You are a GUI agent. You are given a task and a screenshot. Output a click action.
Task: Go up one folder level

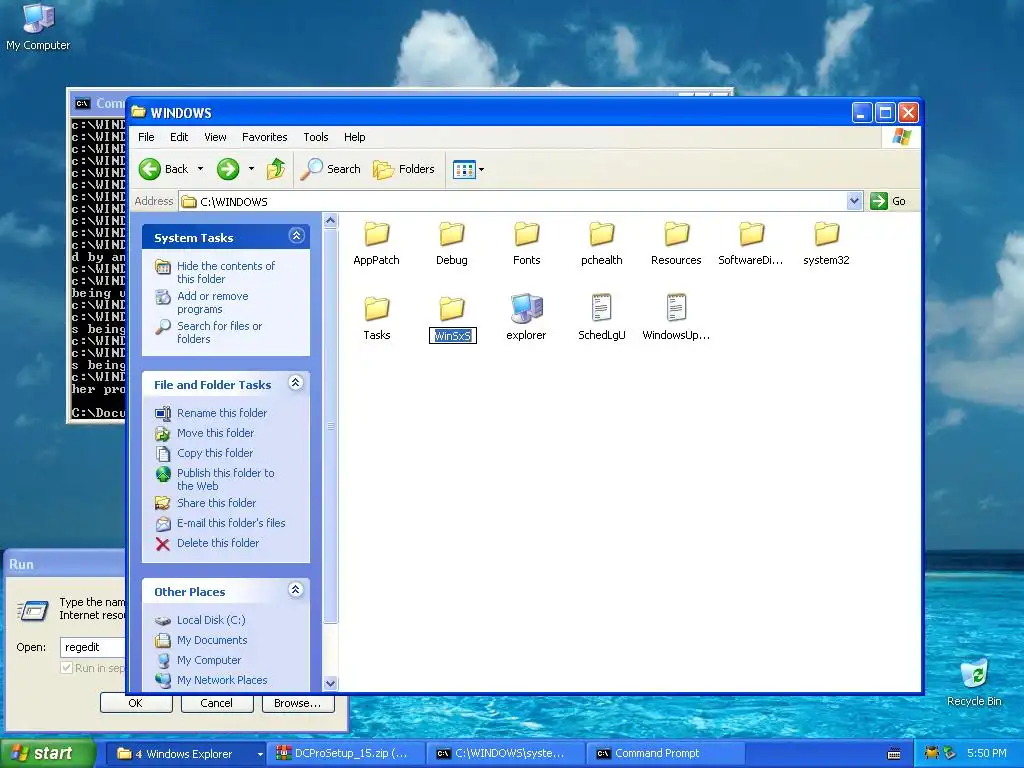pyautogui.click(x=276, y=169)
